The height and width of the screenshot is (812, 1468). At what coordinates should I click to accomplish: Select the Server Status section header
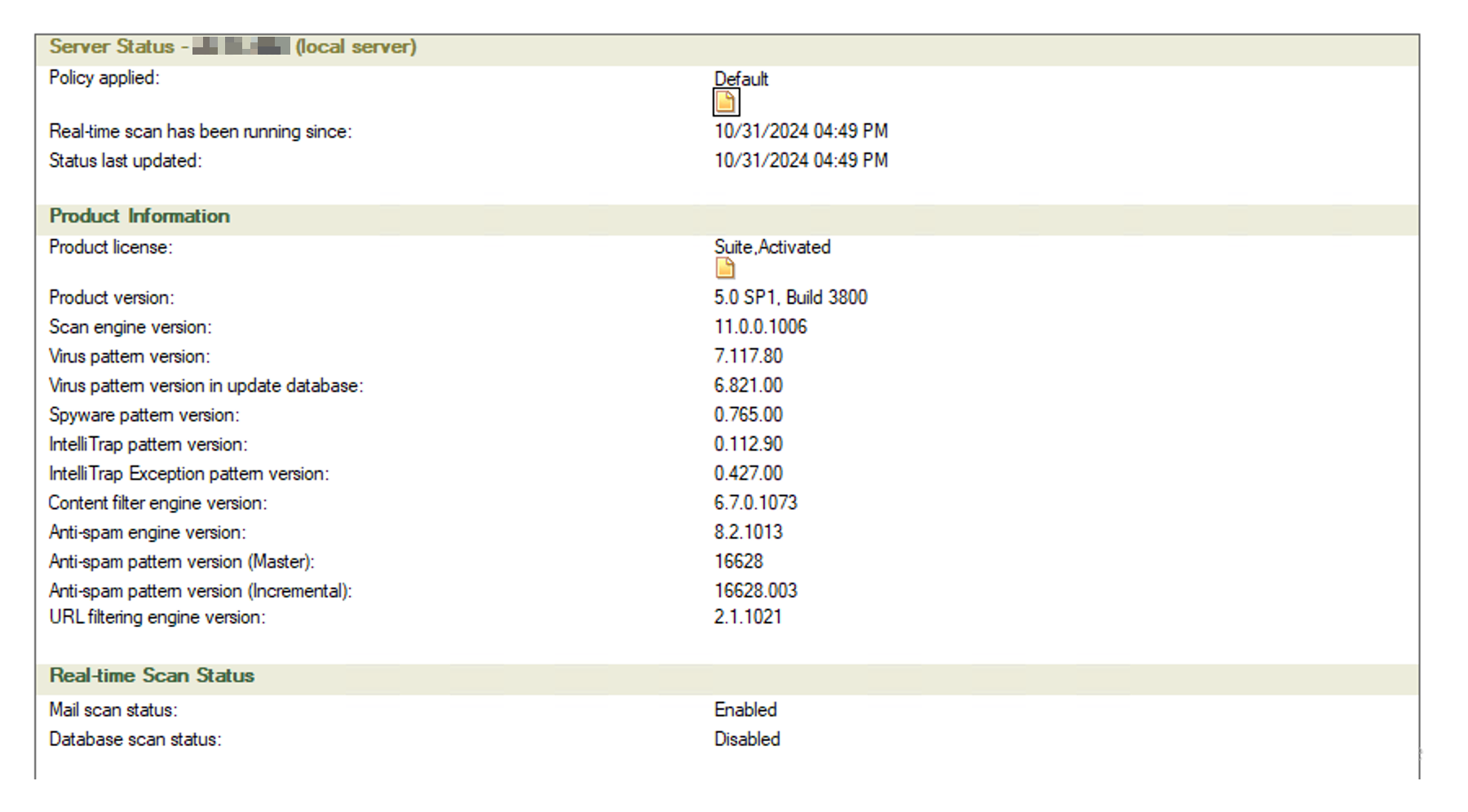pyautogui.click(x=232, y=46)
